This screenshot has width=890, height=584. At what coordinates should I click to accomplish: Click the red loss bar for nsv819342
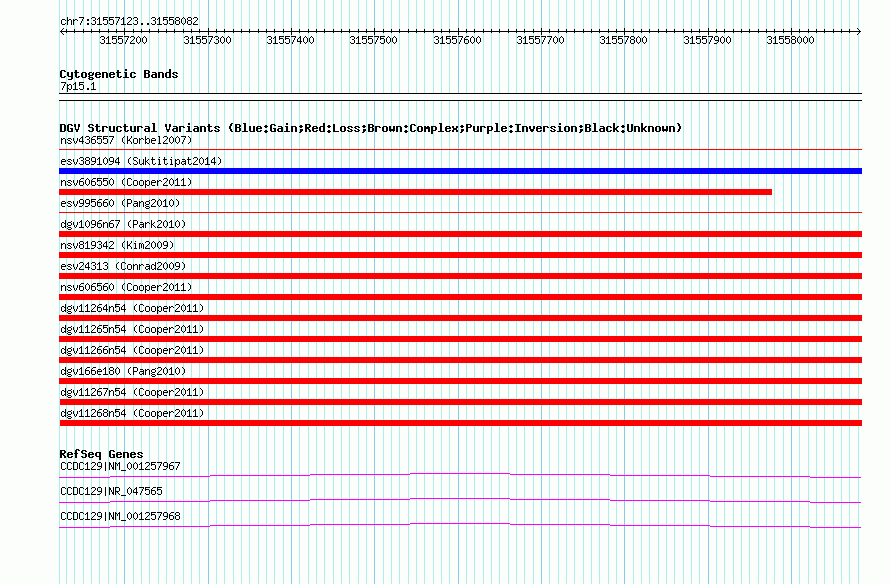tap(460, 255)
